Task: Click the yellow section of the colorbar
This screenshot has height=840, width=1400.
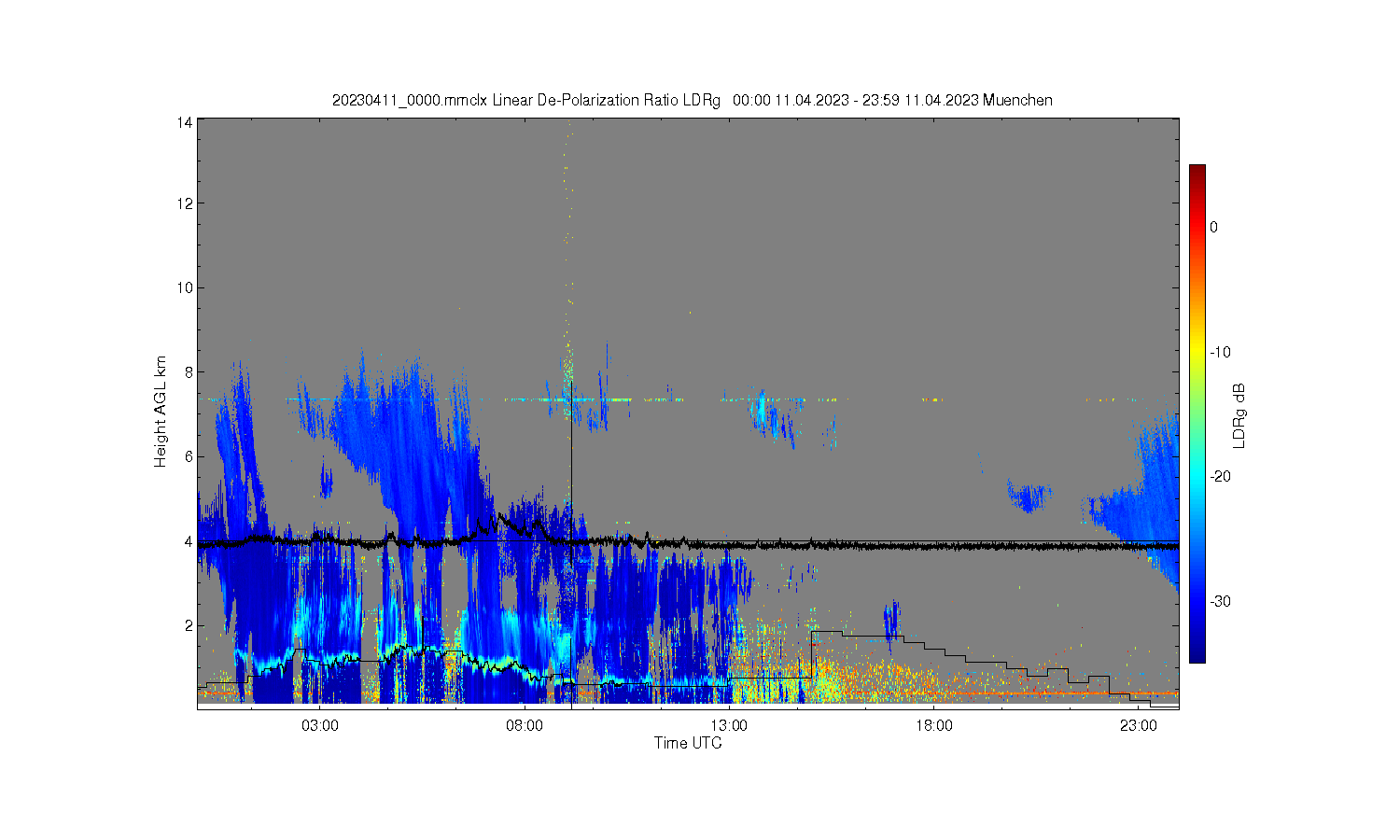Action: 1197,352
